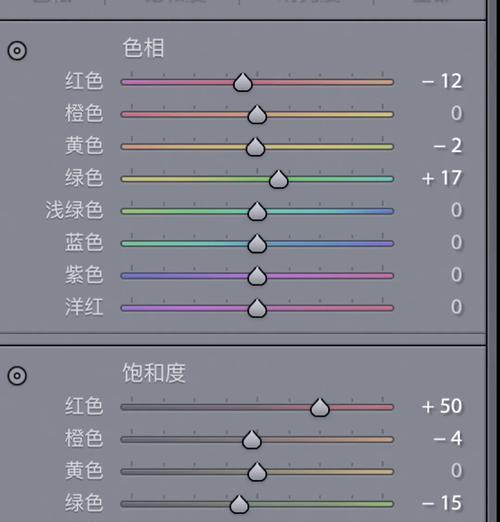This screenshot has width=500, height=522.
Task: Click the Hue magenta (洋红) slider handle
Action: (x=257, y=308)
